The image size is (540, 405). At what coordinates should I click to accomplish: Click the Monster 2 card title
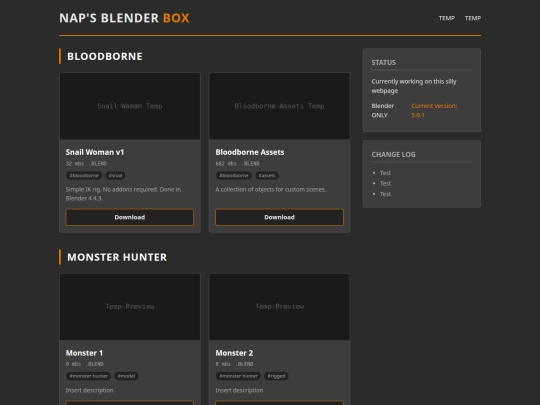click(x=234, y=353)
